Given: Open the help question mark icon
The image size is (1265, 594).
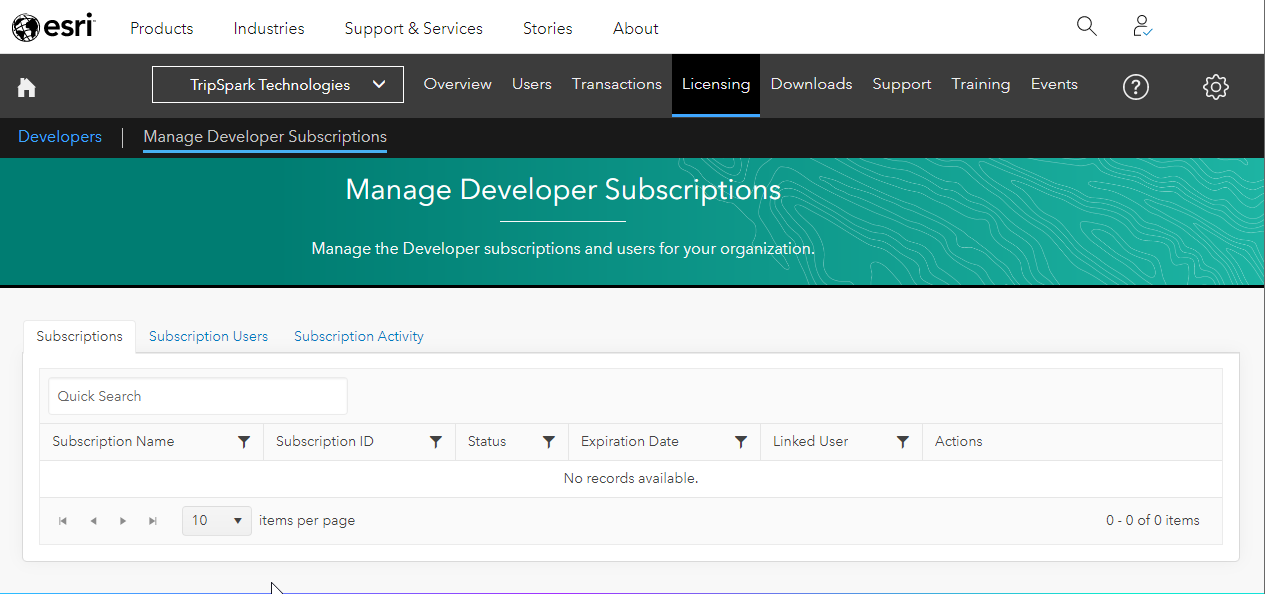Looking at the screenshot, I should 1136,87.
